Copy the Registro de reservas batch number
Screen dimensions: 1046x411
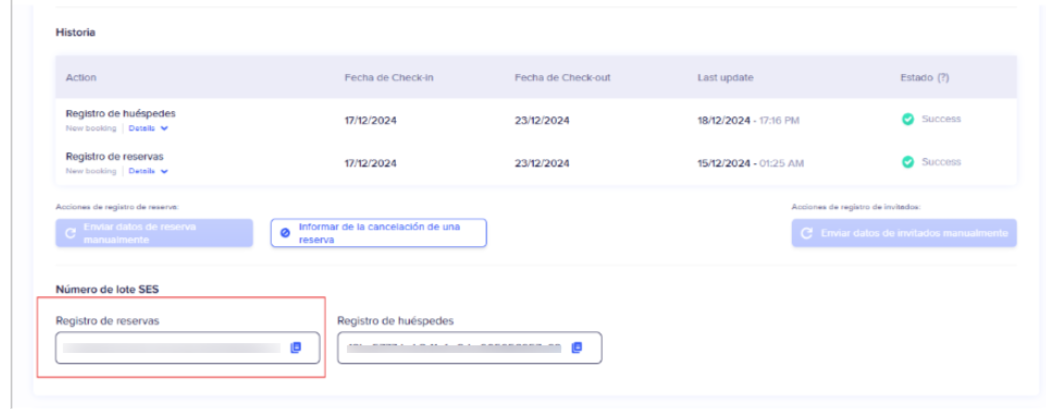tap(296, 348)
